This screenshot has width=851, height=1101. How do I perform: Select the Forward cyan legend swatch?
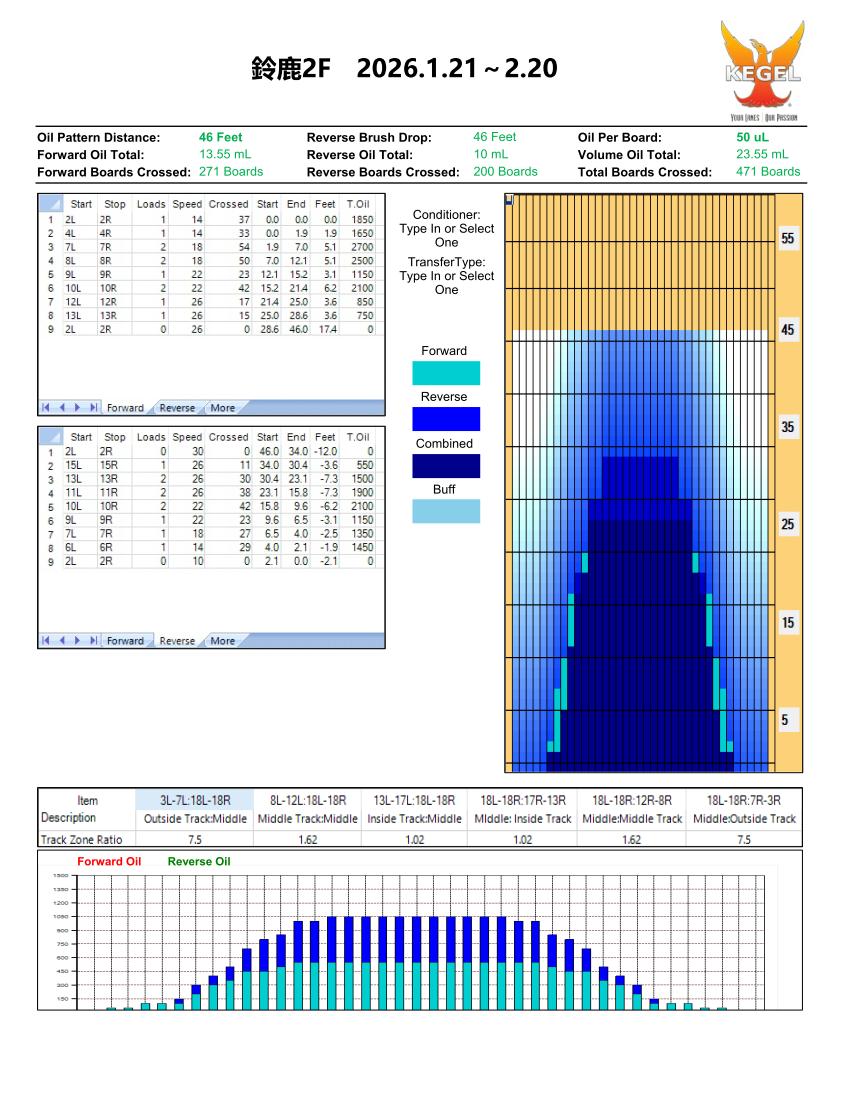(x=446, y=373)
